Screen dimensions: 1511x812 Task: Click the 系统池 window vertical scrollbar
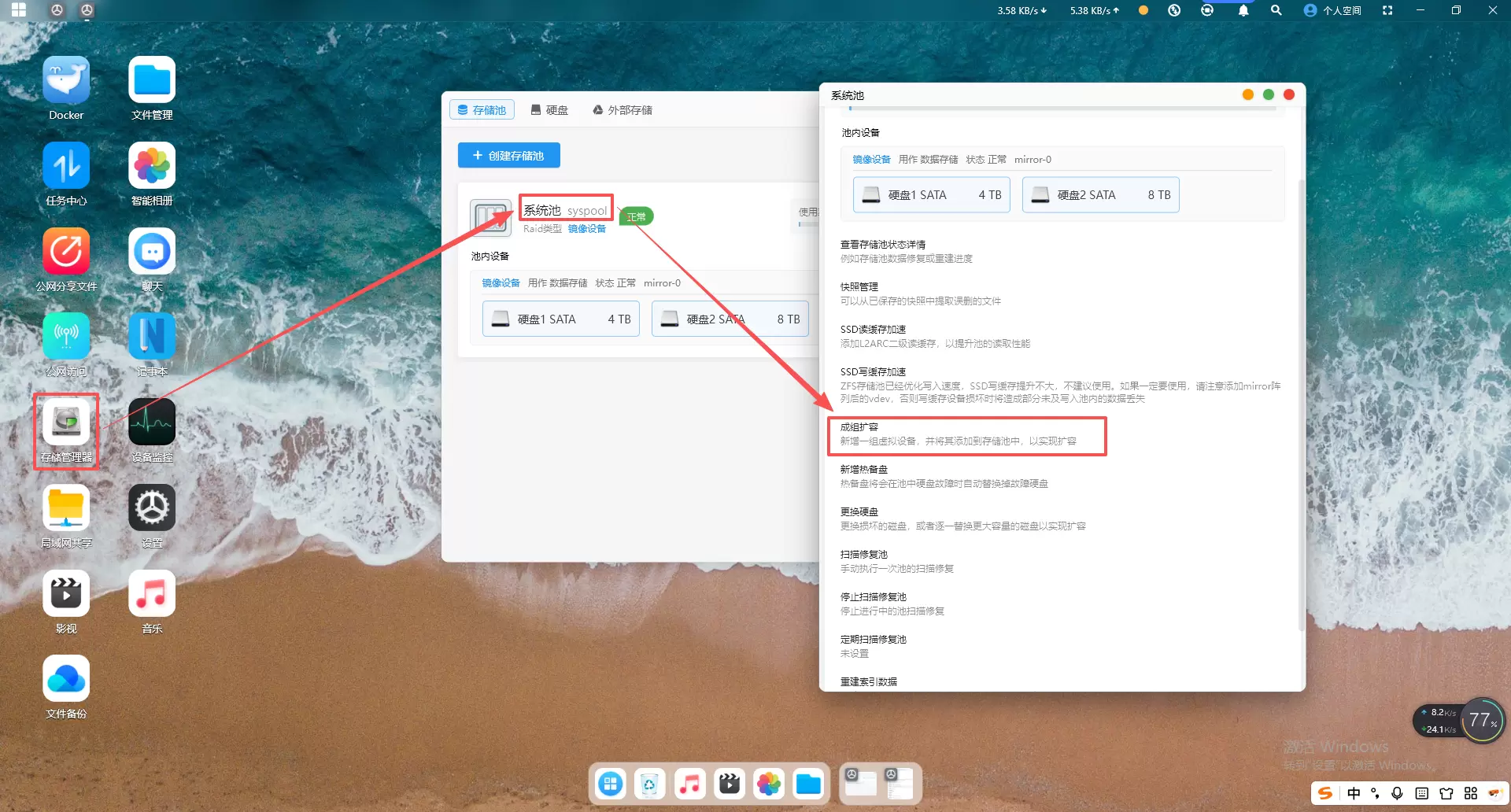point(1301,393)
